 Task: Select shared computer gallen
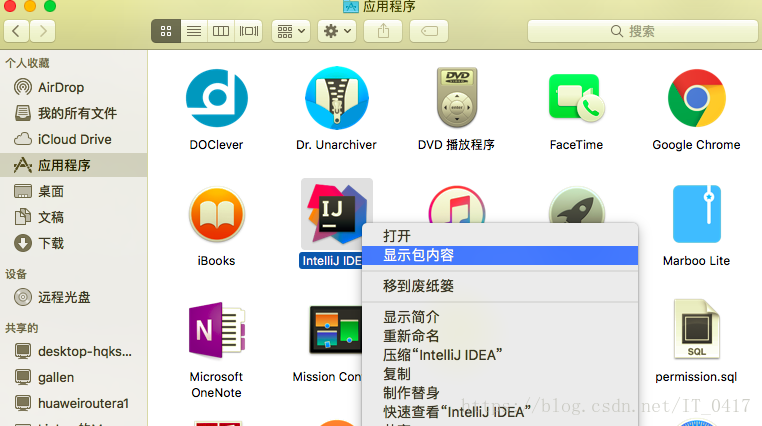coord(73,377)
